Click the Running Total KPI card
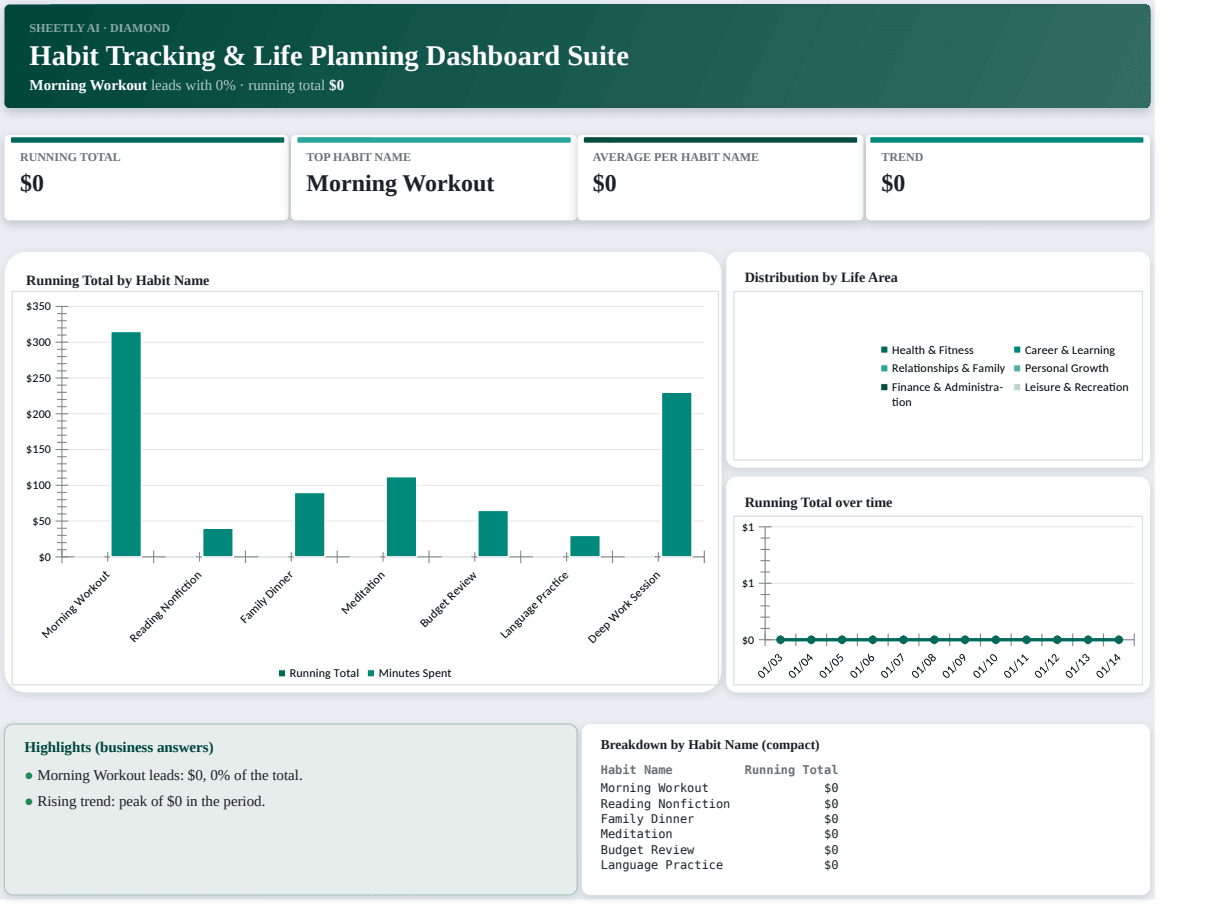Viewport: 1227px width, 922px height. (146, 178)
